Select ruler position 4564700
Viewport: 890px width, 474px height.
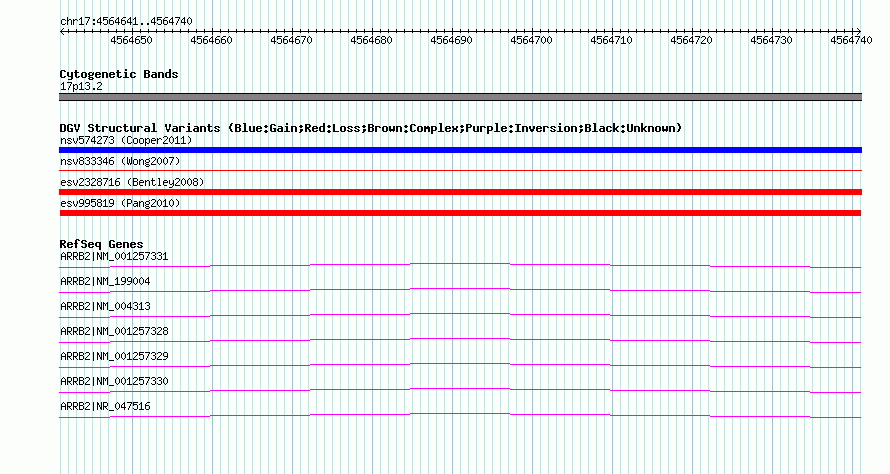[x=531, y=40]
